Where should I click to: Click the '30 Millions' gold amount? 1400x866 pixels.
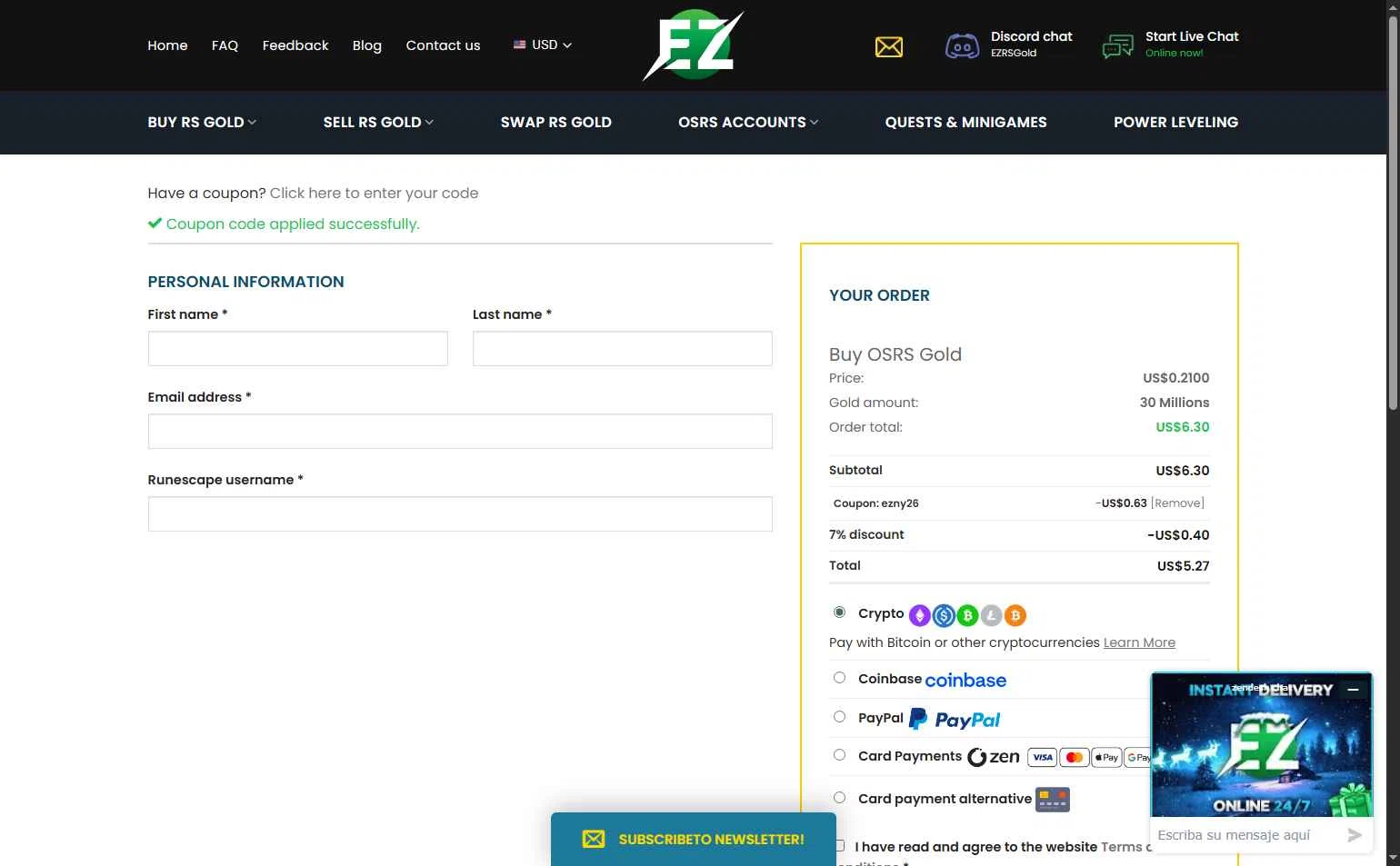point(1175,403)
